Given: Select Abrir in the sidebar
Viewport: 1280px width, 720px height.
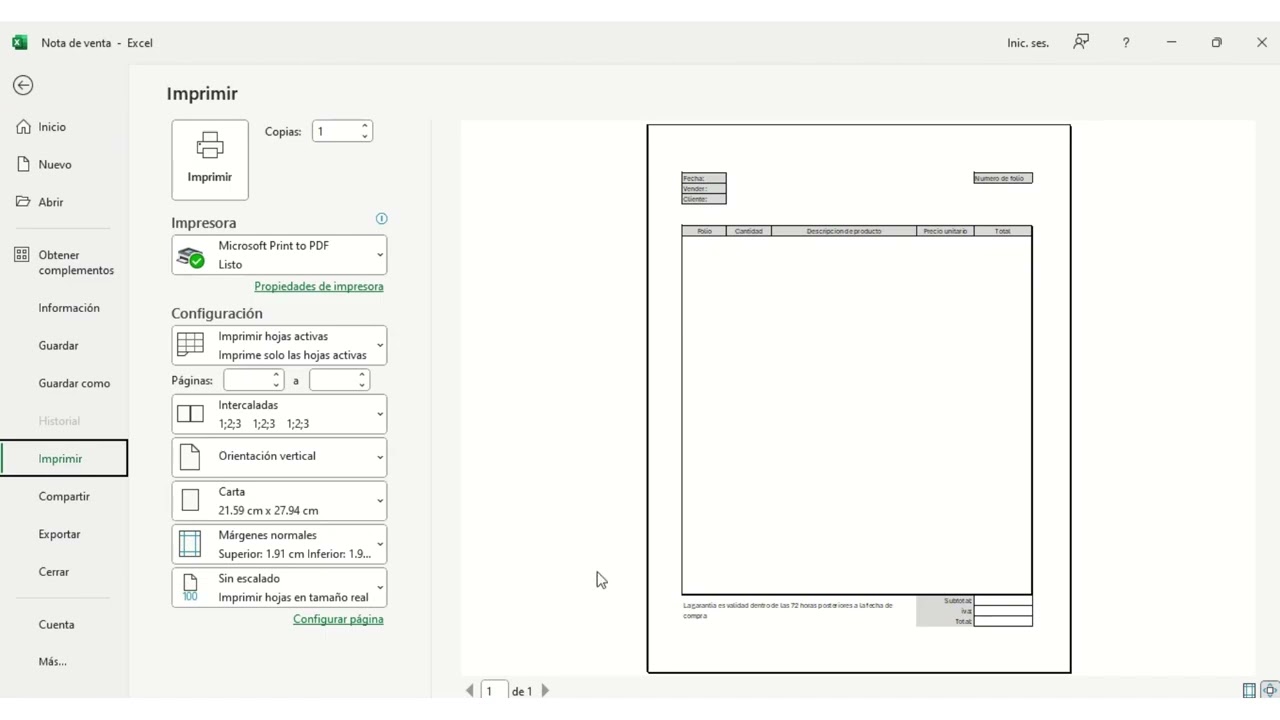Looking at the screenshot, I should click(x=64, y=202).
